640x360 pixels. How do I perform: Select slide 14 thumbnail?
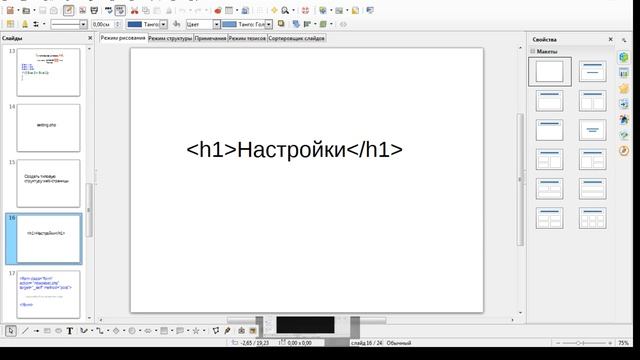48,128
